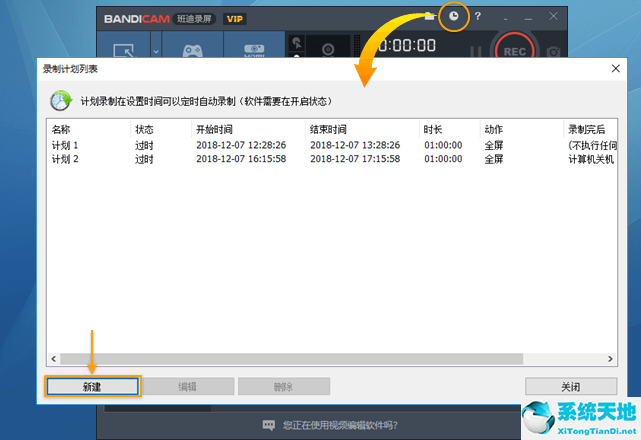Pause recording using the pause icon
This screenshot has height=440, width=641.
click(x=475, y=52)
